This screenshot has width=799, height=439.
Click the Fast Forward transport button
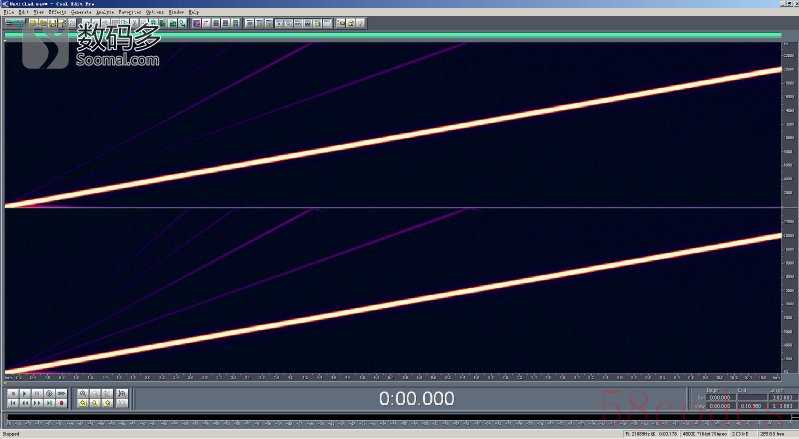click(x=37, y=403)
